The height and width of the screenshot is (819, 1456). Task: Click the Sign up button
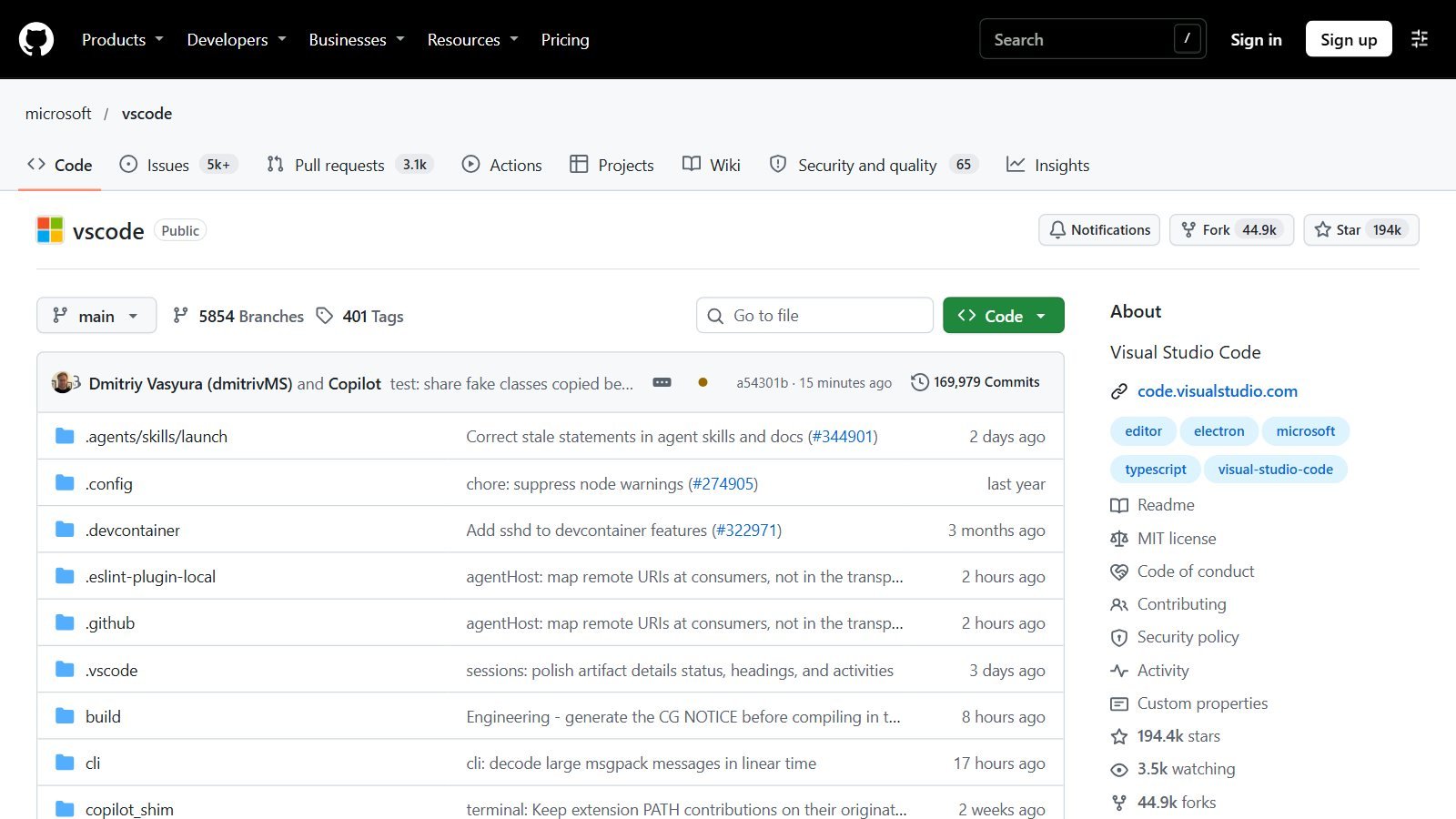tap(1349, 39)
